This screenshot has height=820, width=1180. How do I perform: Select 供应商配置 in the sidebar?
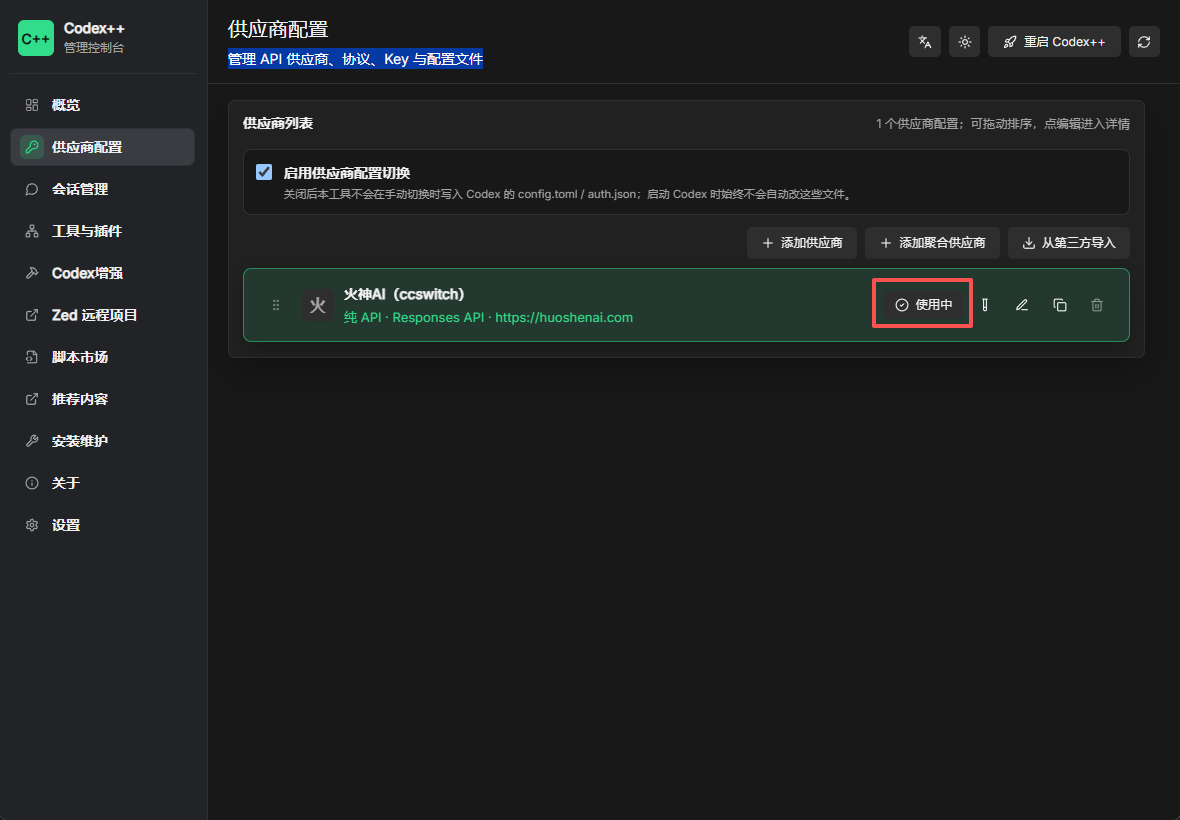[102, 147]
